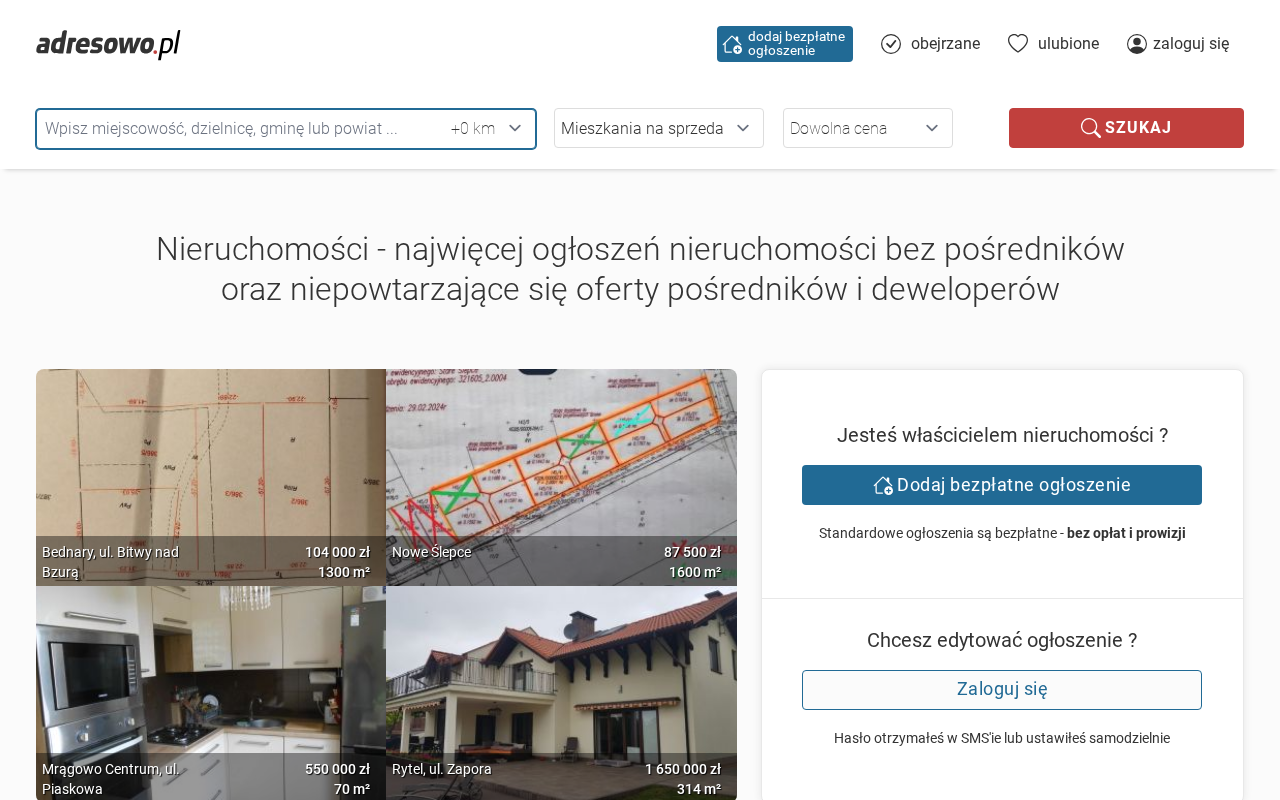View the Rytel, ul. Zapora house listing
The height and width of the screenshot is (800, 1280).
(561, 692)
